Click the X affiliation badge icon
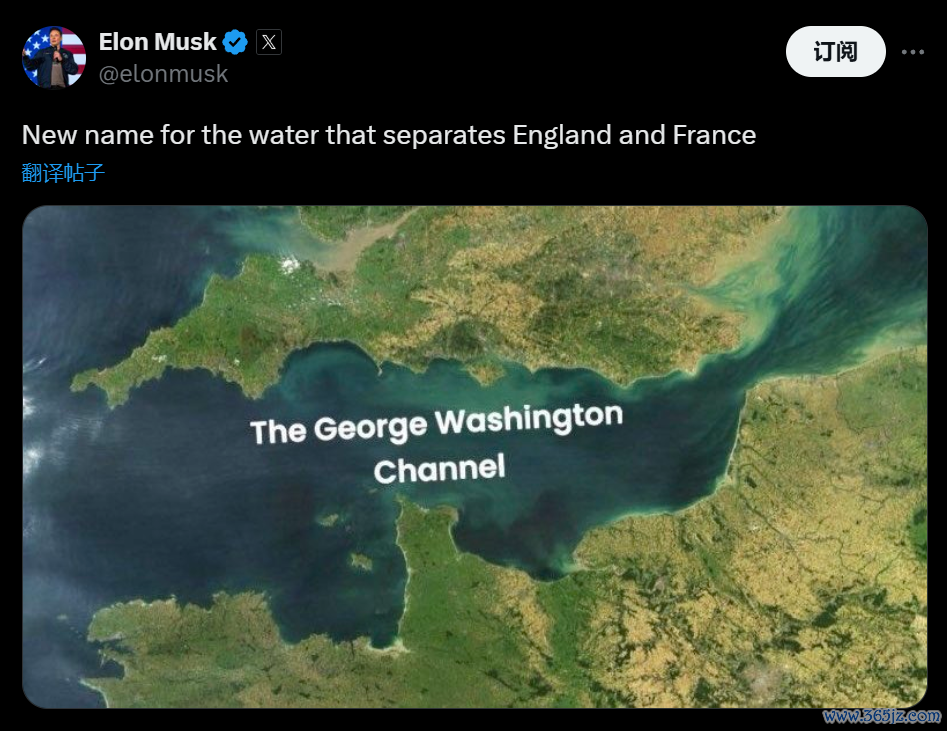Screen dimensions: 947x731 [269, 42]
